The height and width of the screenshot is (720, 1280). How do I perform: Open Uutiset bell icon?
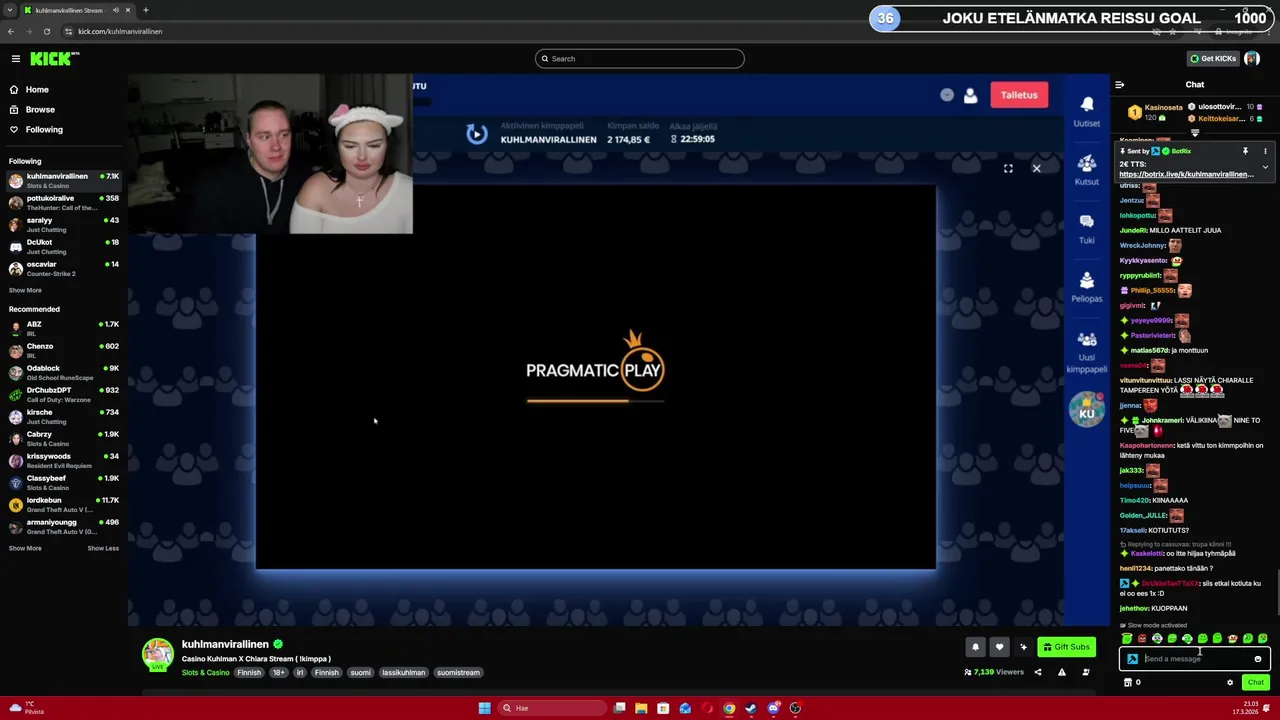tap(1087, 104)
